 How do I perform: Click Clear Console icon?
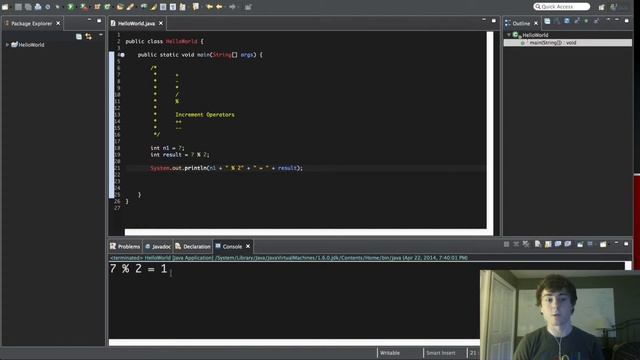[x=538, y=244]
